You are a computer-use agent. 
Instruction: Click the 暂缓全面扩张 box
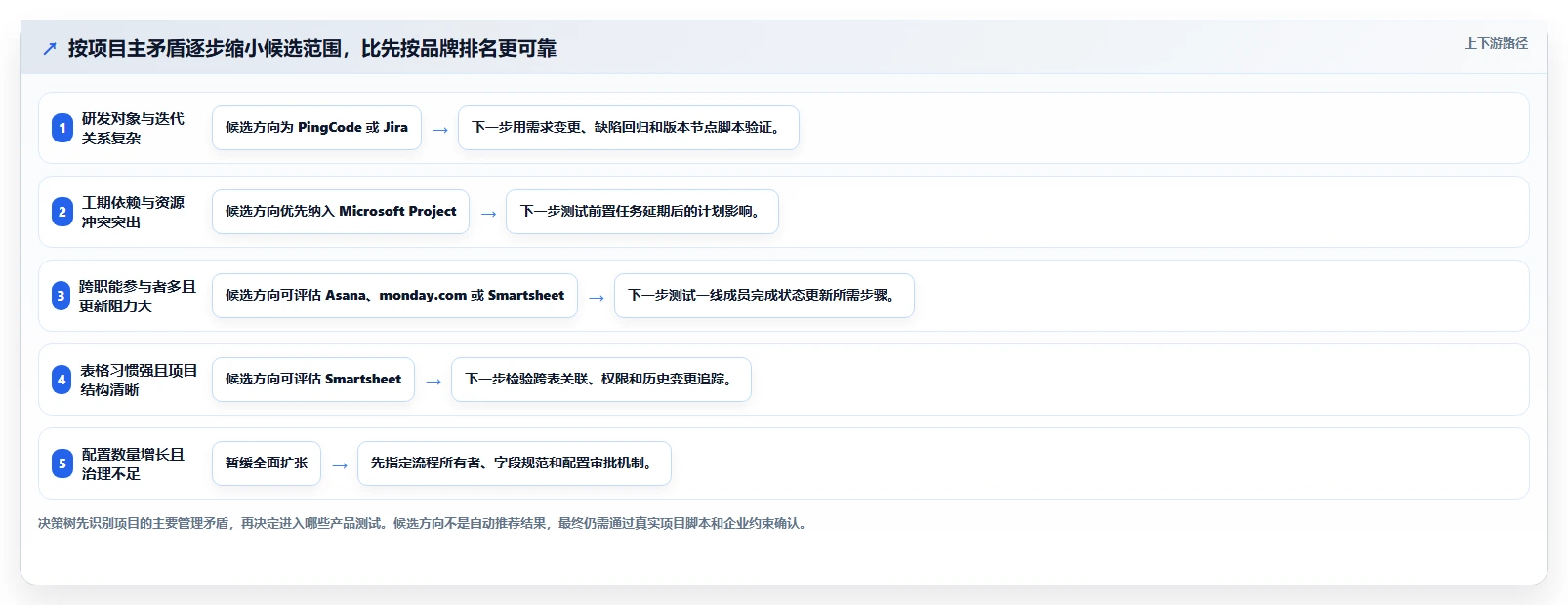coord(267,464)
